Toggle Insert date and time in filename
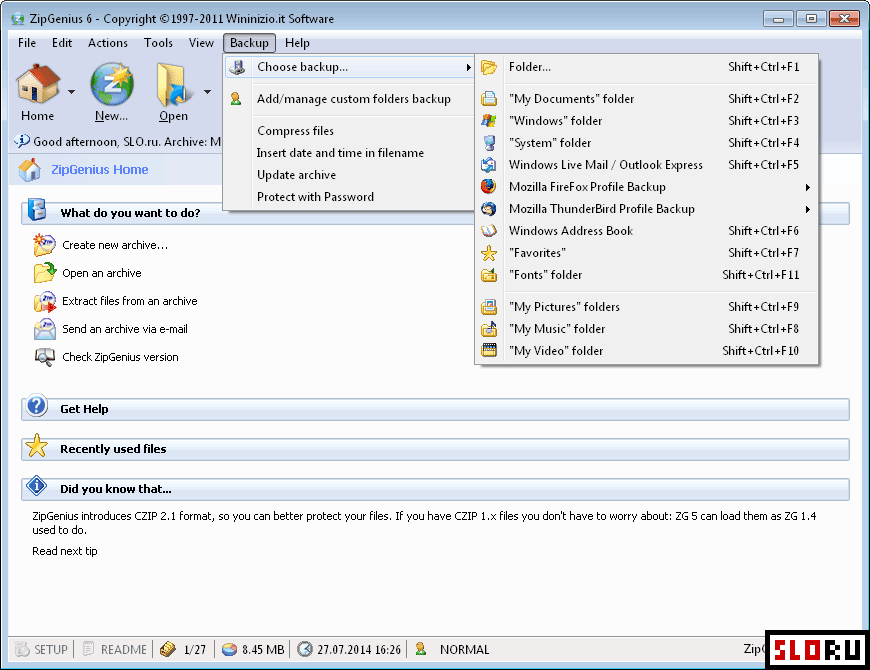The image size is (870, 670). pos(349,153)
